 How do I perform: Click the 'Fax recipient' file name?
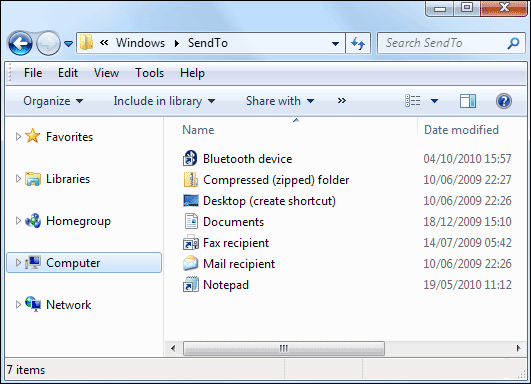[236, 243]
